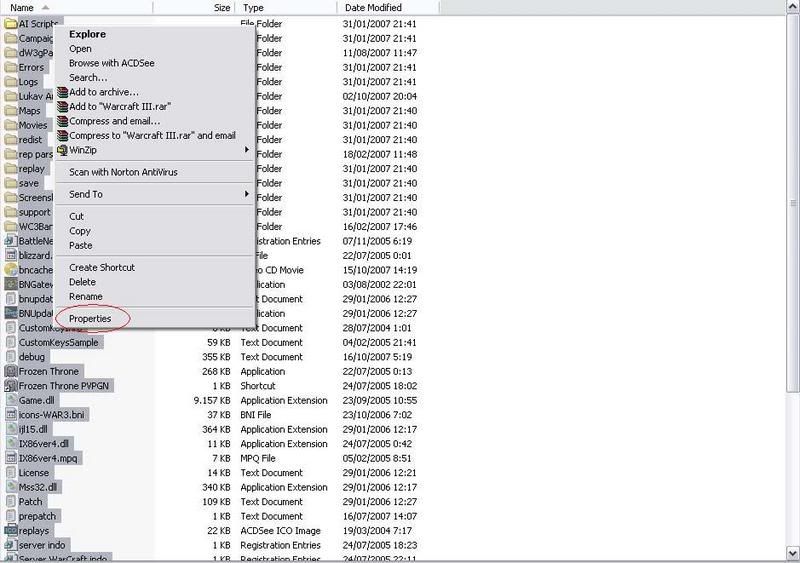Click the support folder icon
Viewport: 800px width, 563px height.
tap(11, 212)
